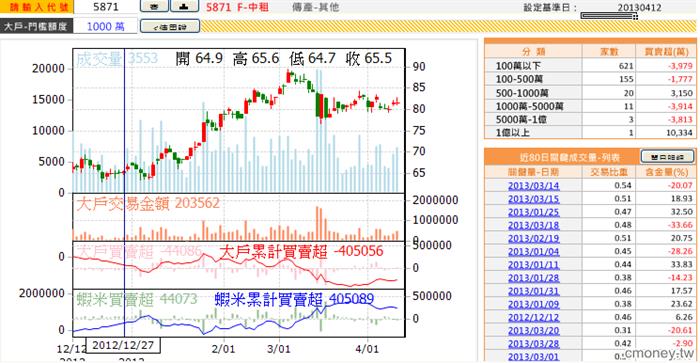Click the -3,979 net buy/sell value
Image resolution: width=700 pixels, height=363 pixels.
[680, 66]
